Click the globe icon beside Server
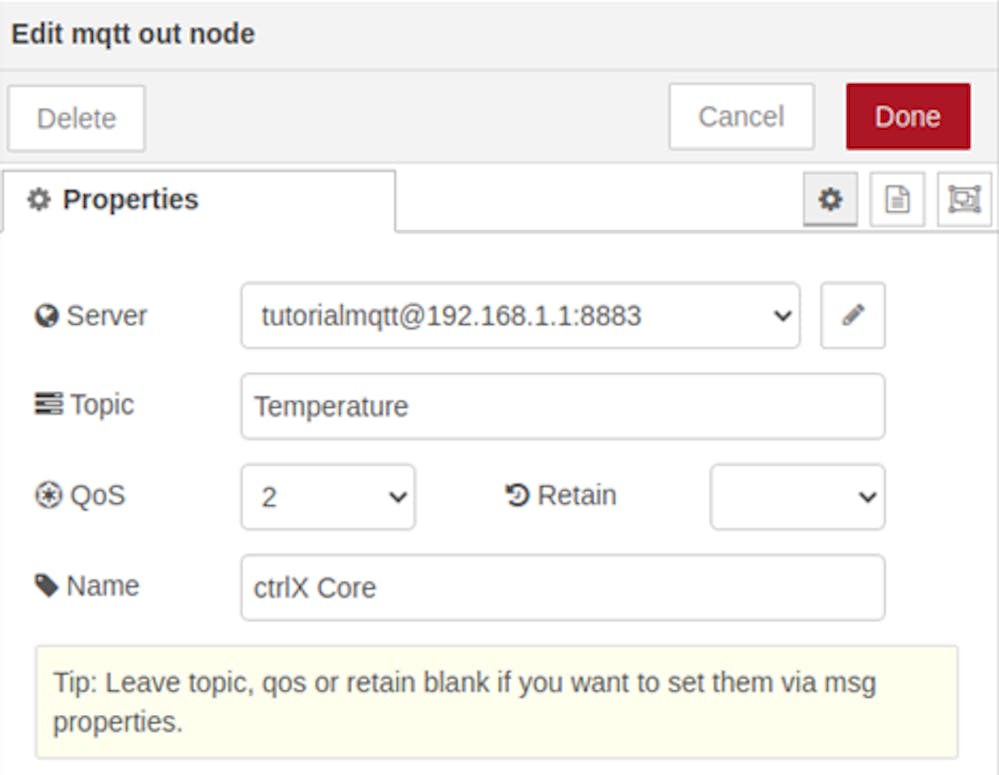Screen dimensions: 999x775 click(x=47, y=315)
